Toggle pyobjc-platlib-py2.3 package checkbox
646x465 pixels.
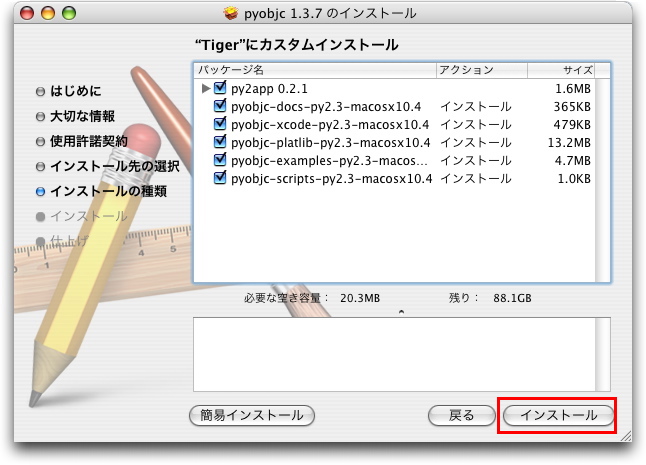coord(220,143)
